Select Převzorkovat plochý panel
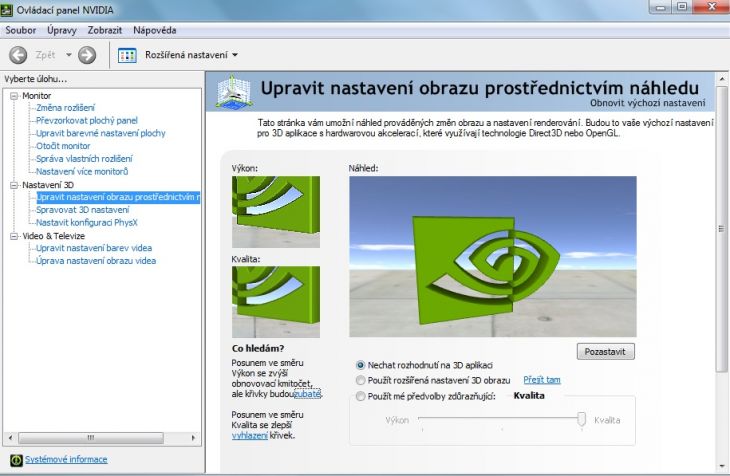The height and width of the screenshot is (476, 730). point(87,121)
